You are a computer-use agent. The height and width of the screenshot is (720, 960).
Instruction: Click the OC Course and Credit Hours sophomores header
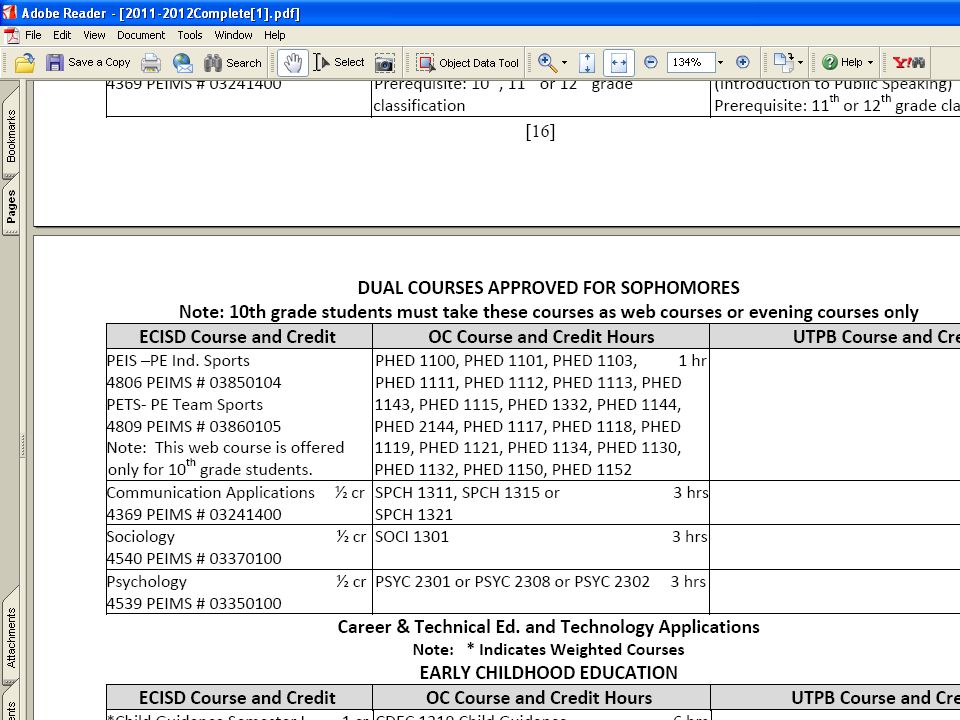tap(541, 337)
